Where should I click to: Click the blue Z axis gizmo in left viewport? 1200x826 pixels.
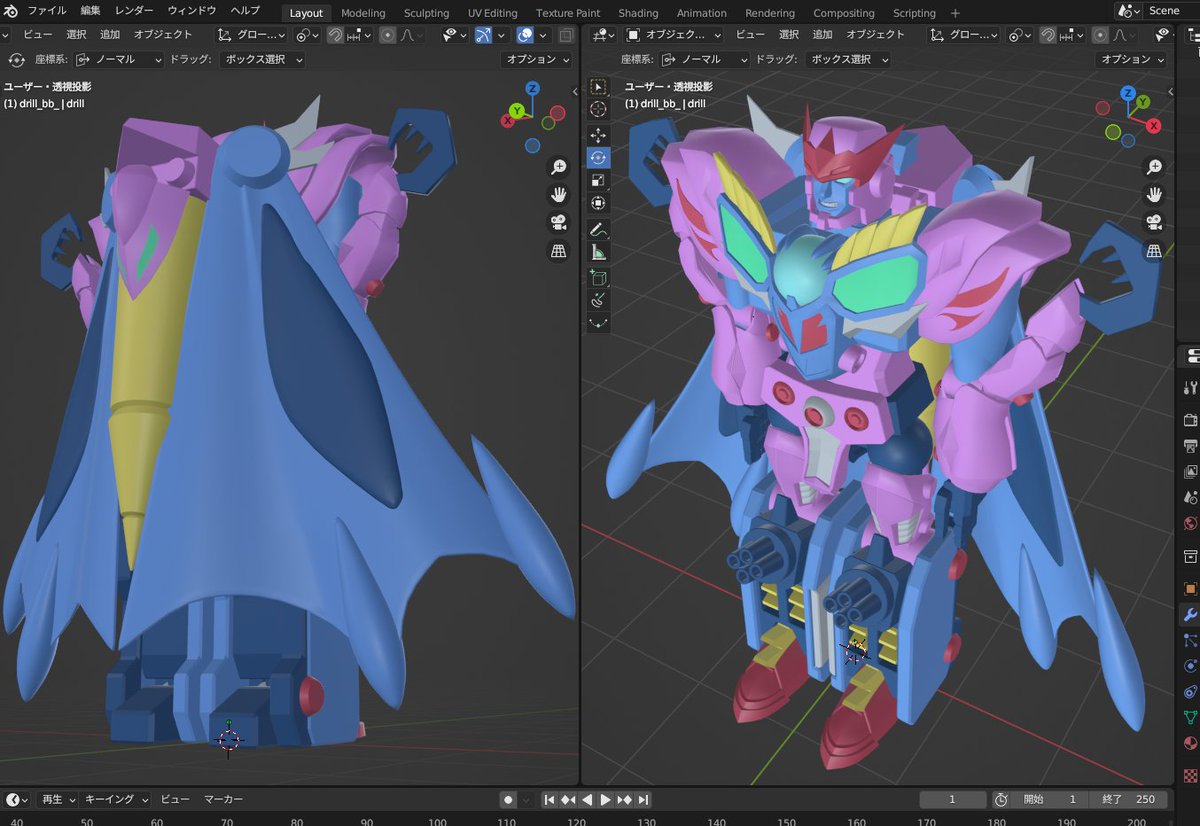click(x=533, y=88)
